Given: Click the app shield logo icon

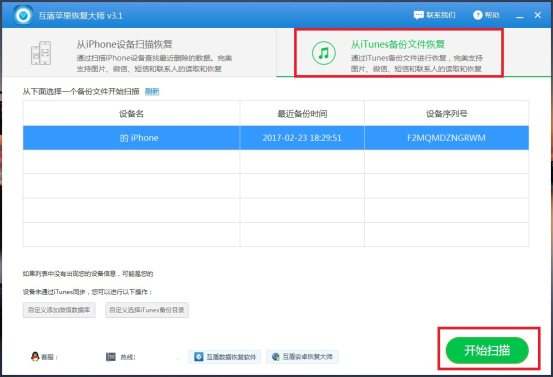Looking at the screenshot, I should coord(23,15).
